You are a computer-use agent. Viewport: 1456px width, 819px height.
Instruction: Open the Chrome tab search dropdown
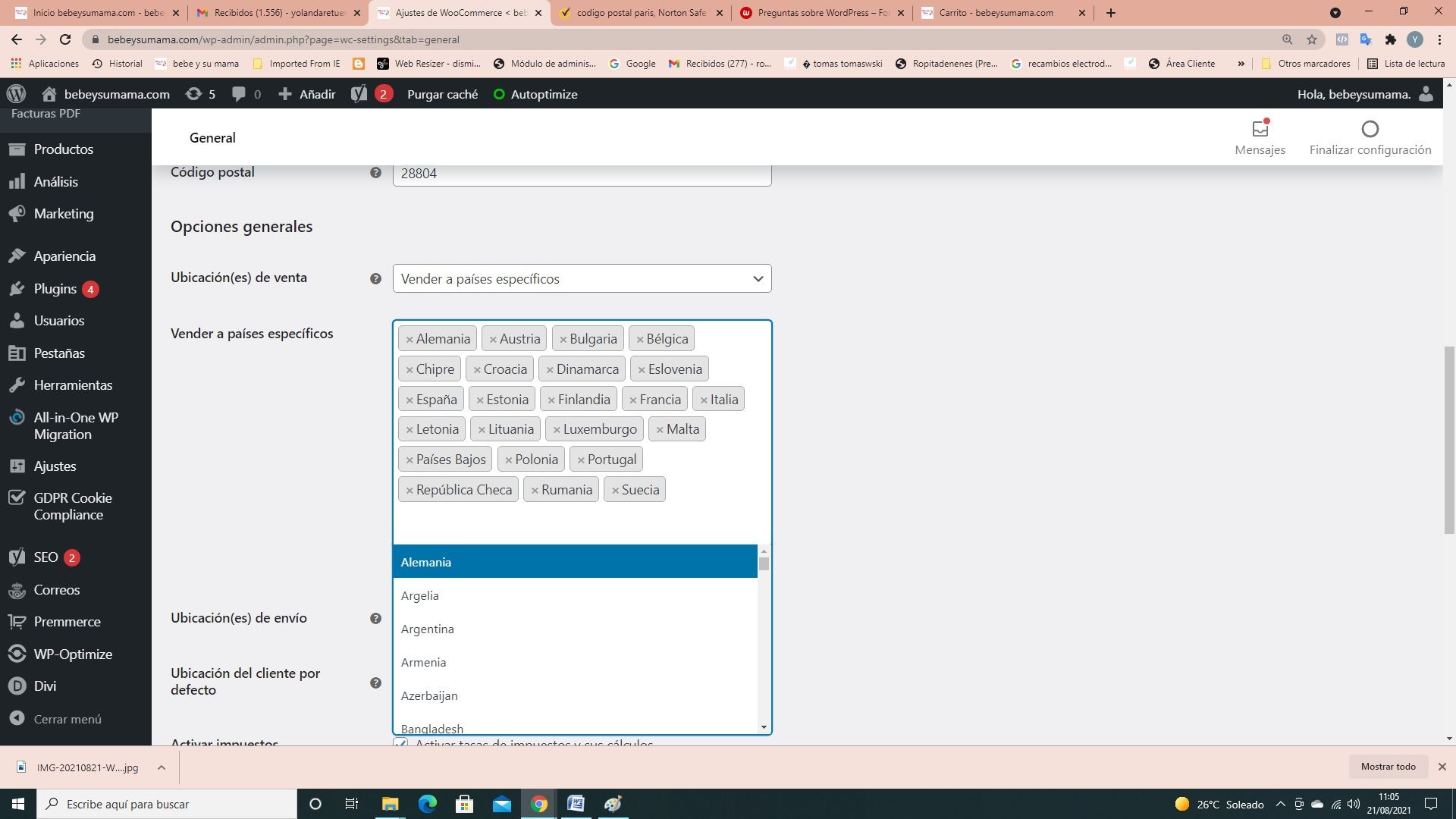[1335, 13]
